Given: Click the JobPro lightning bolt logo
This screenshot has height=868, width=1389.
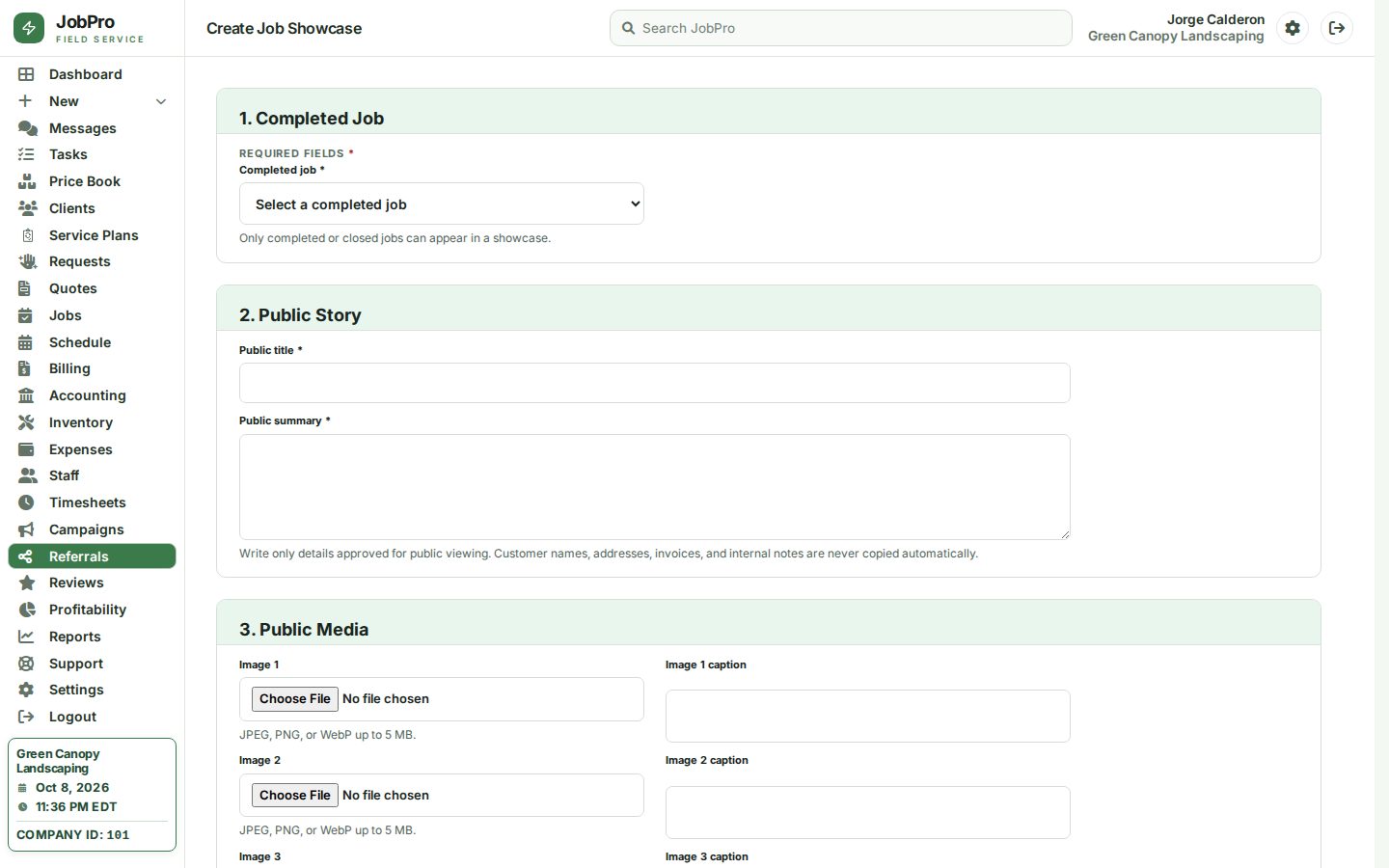Looking at the screenshot, I should point(29,28).
